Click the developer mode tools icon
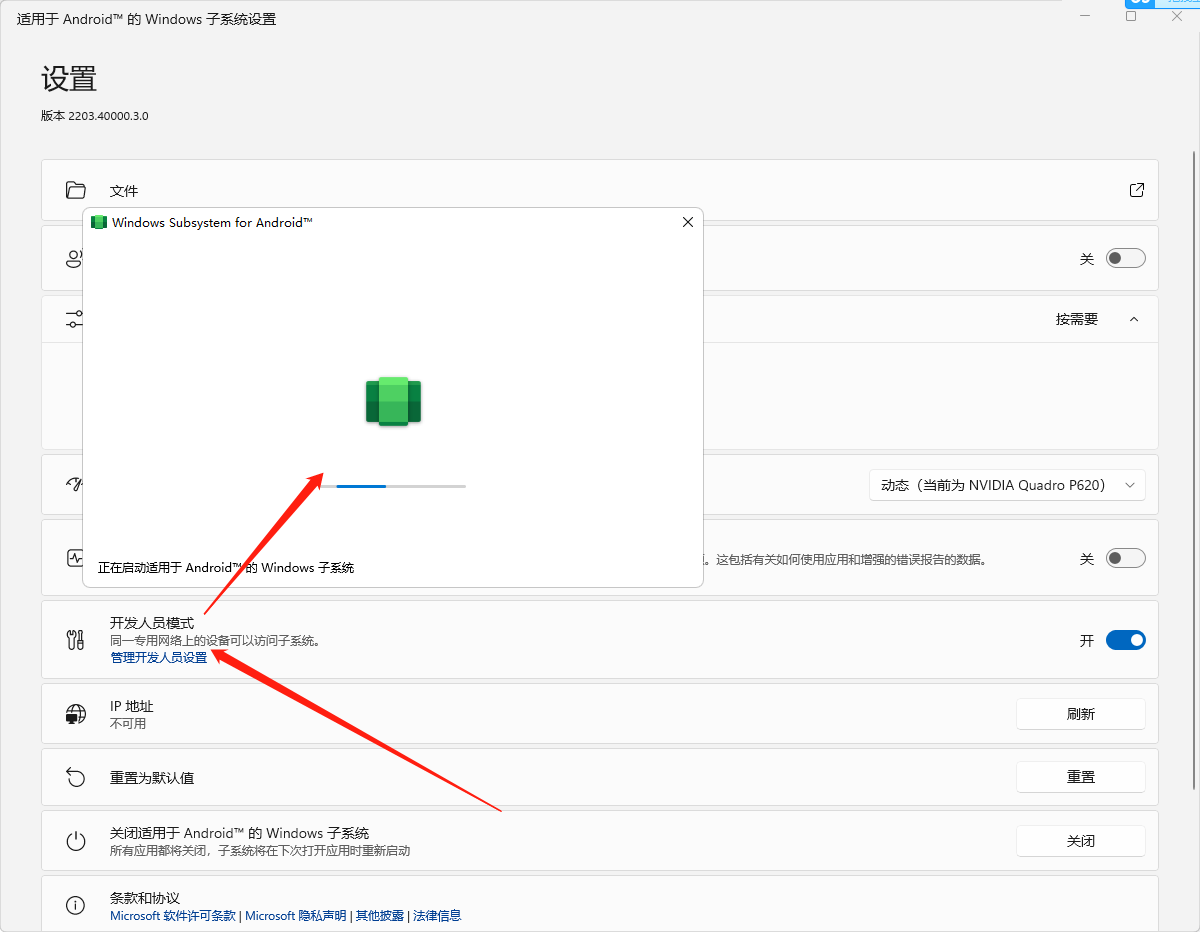 pyautogui.click(x=75, y=640)
